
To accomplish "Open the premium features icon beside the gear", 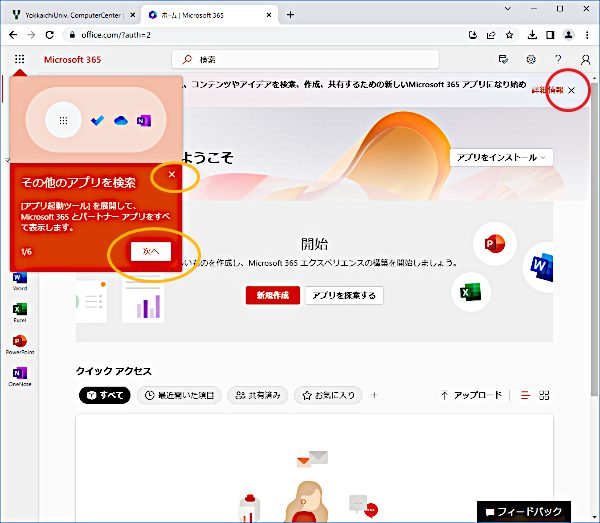I will [503, 59].
